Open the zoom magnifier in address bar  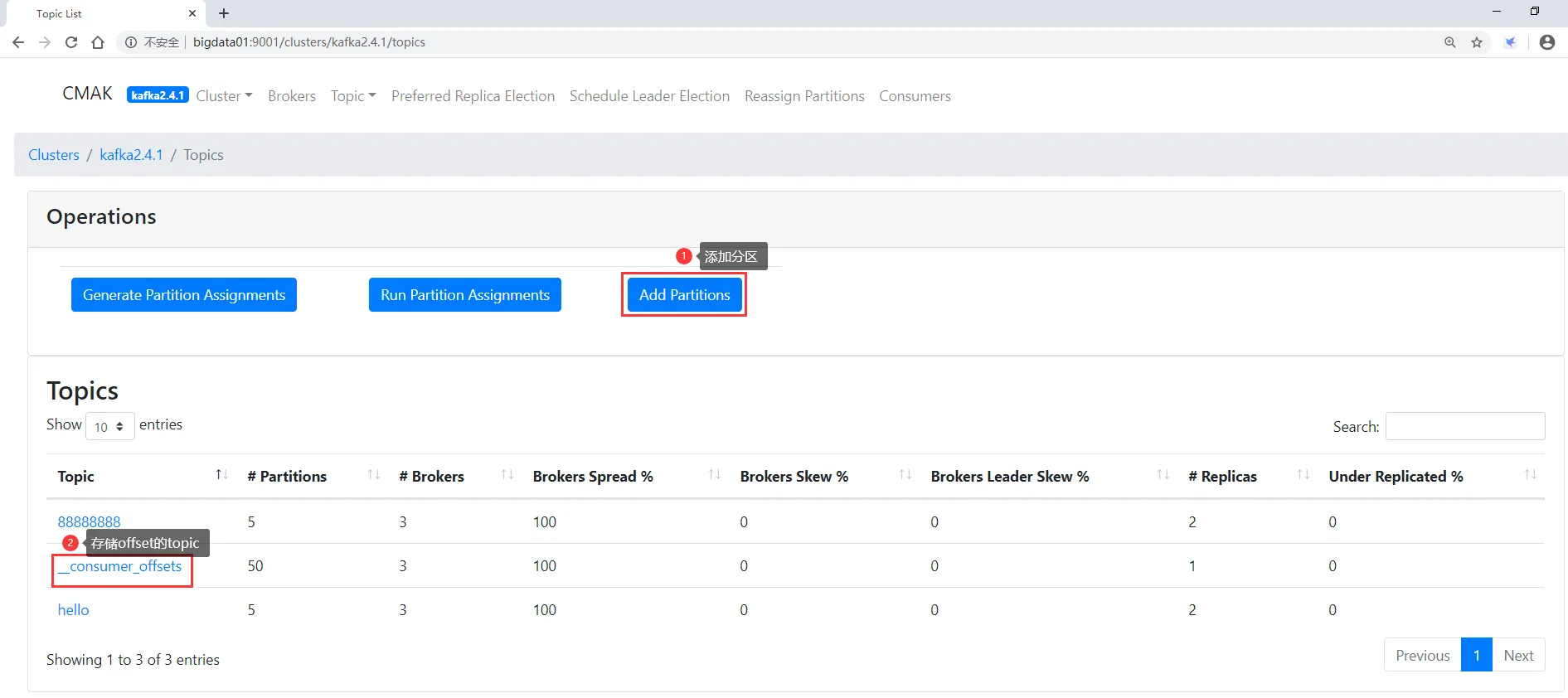pyautogui.click(x=1450, y=42)
